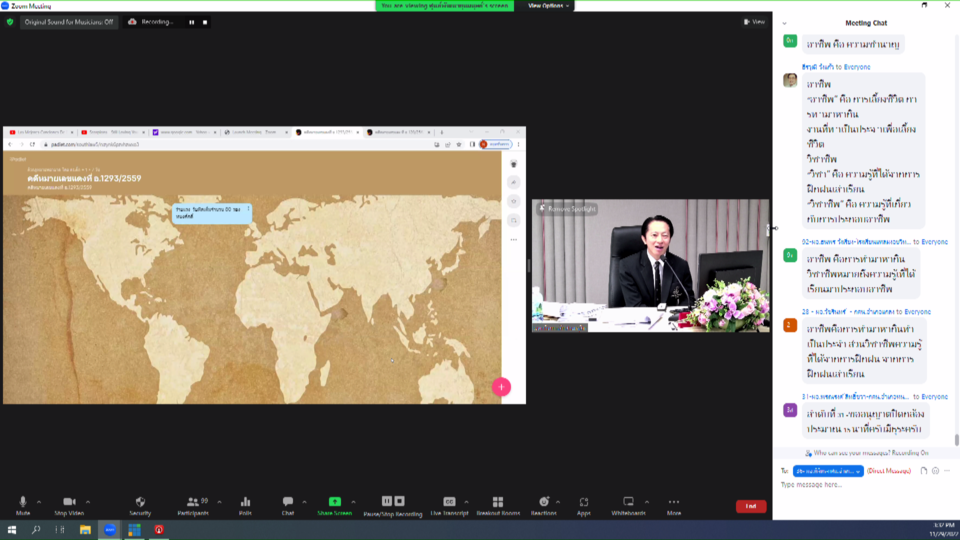
Task: Switch to the first YouTube browser tab
Action: [x=40, y=132]
